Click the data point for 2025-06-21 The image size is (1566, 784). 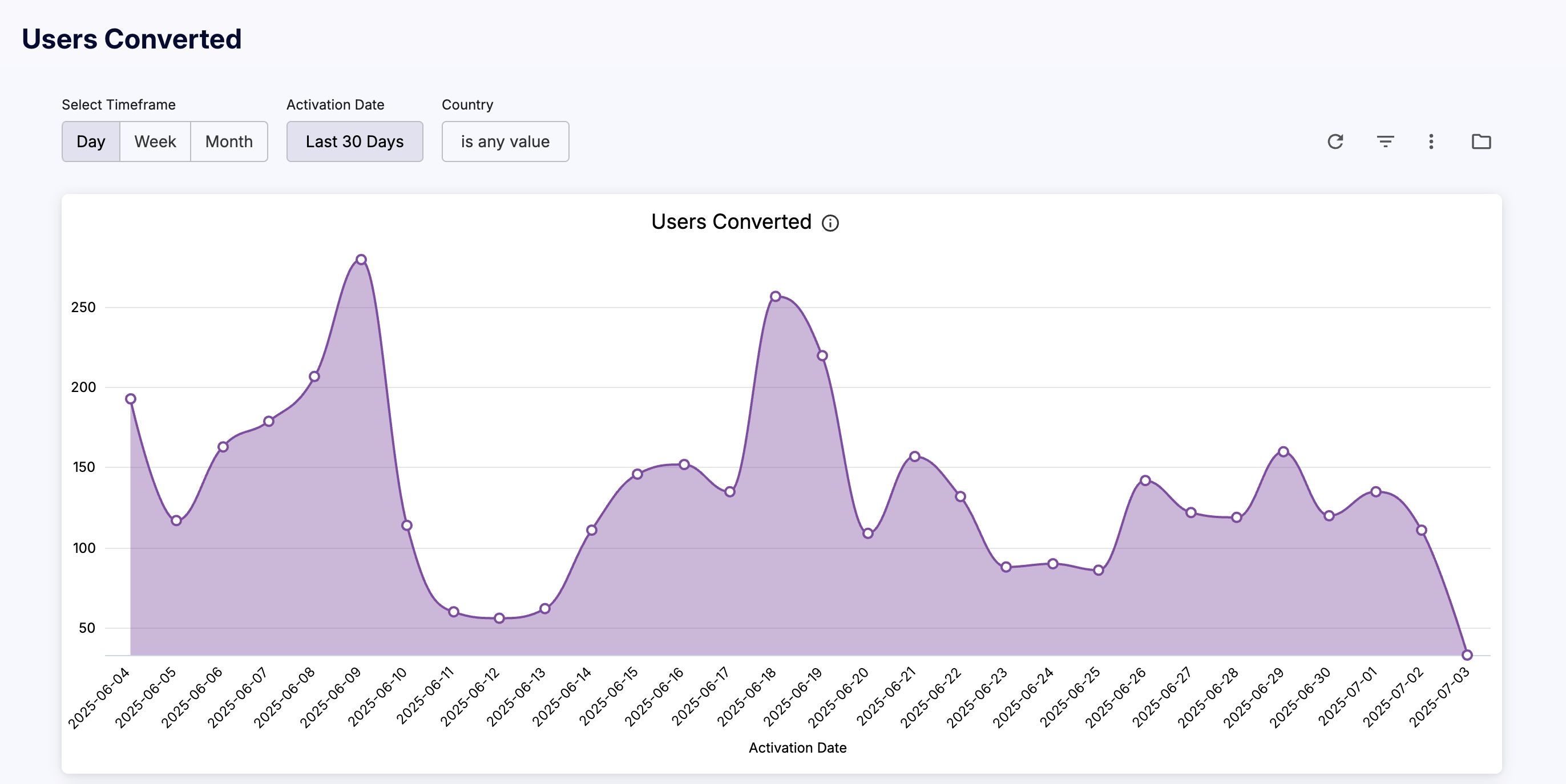click(914, 456)
